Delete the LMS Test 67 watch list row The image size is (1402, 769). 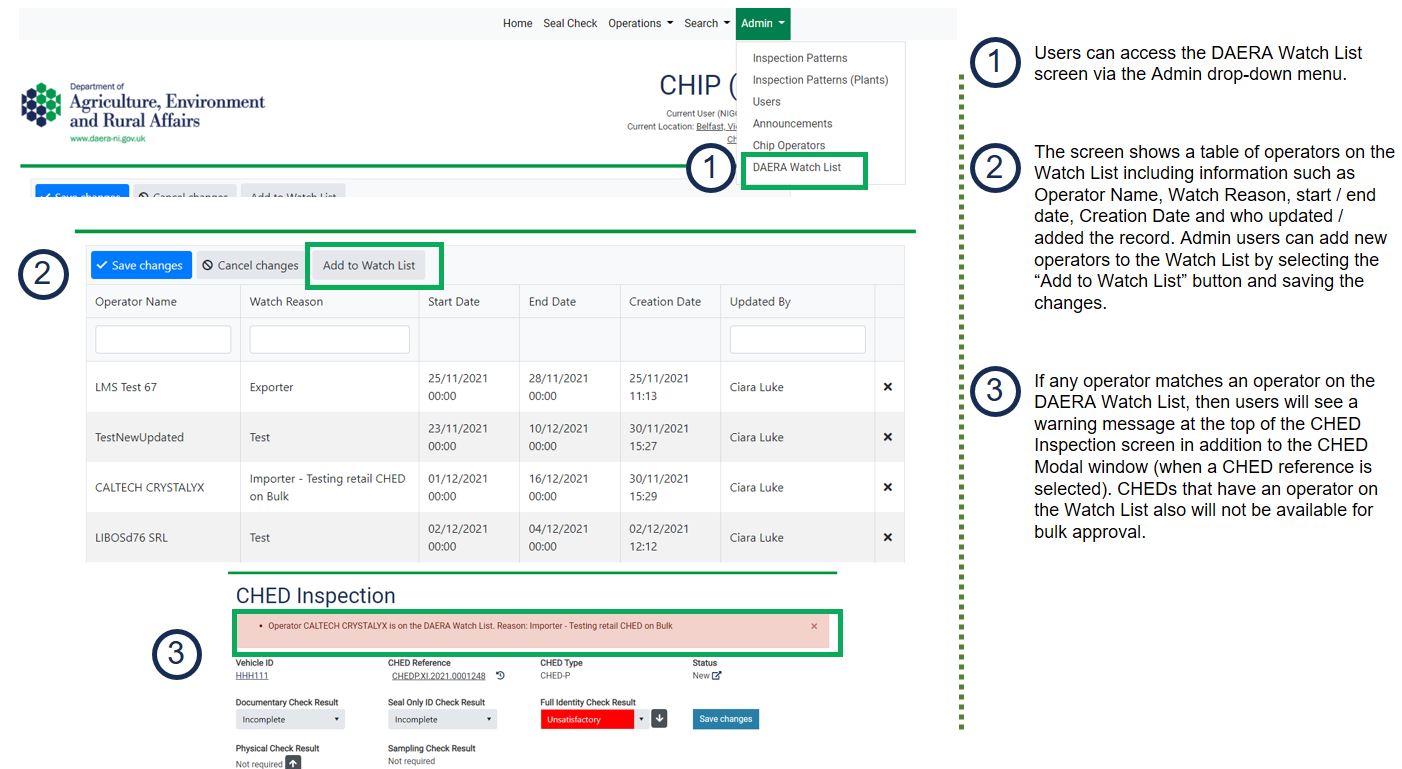[x=887, y=387]
